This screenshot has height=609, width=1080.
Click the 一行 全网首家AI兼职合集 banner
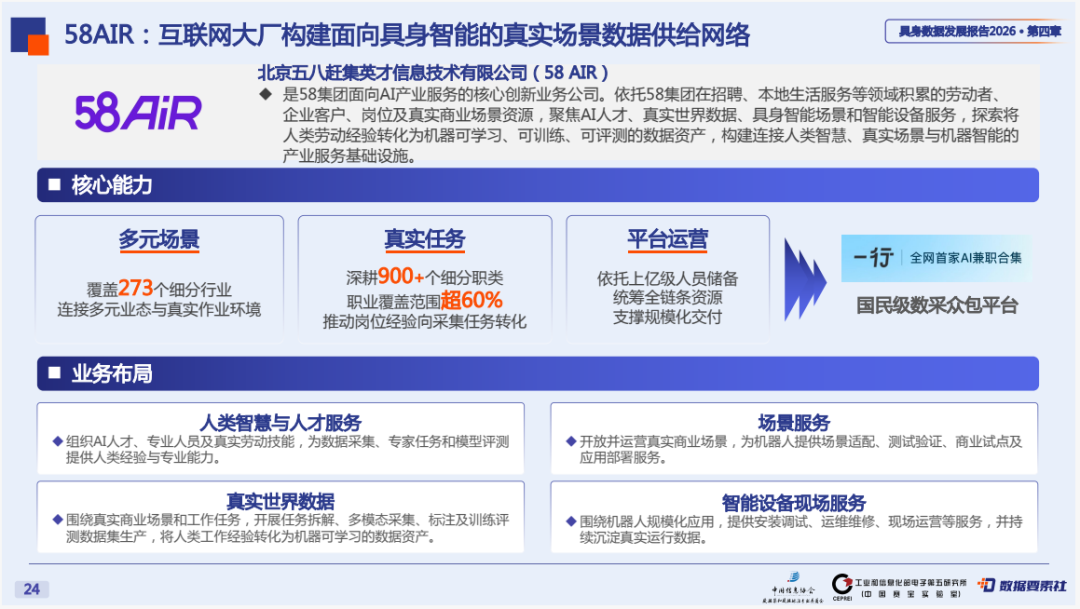[937, 258]
